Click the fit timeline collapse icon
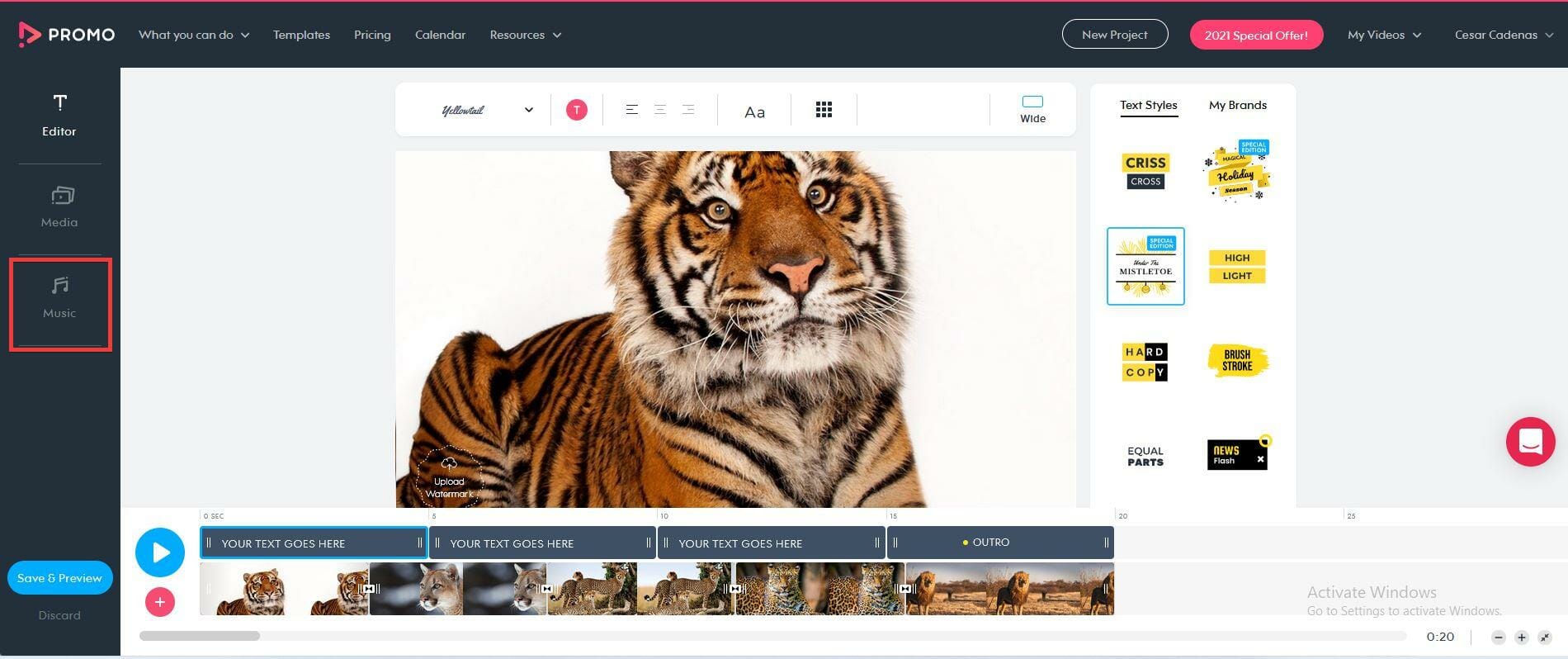The width and height of the screenshot is (1568, 659). (x=1545, y=638)
